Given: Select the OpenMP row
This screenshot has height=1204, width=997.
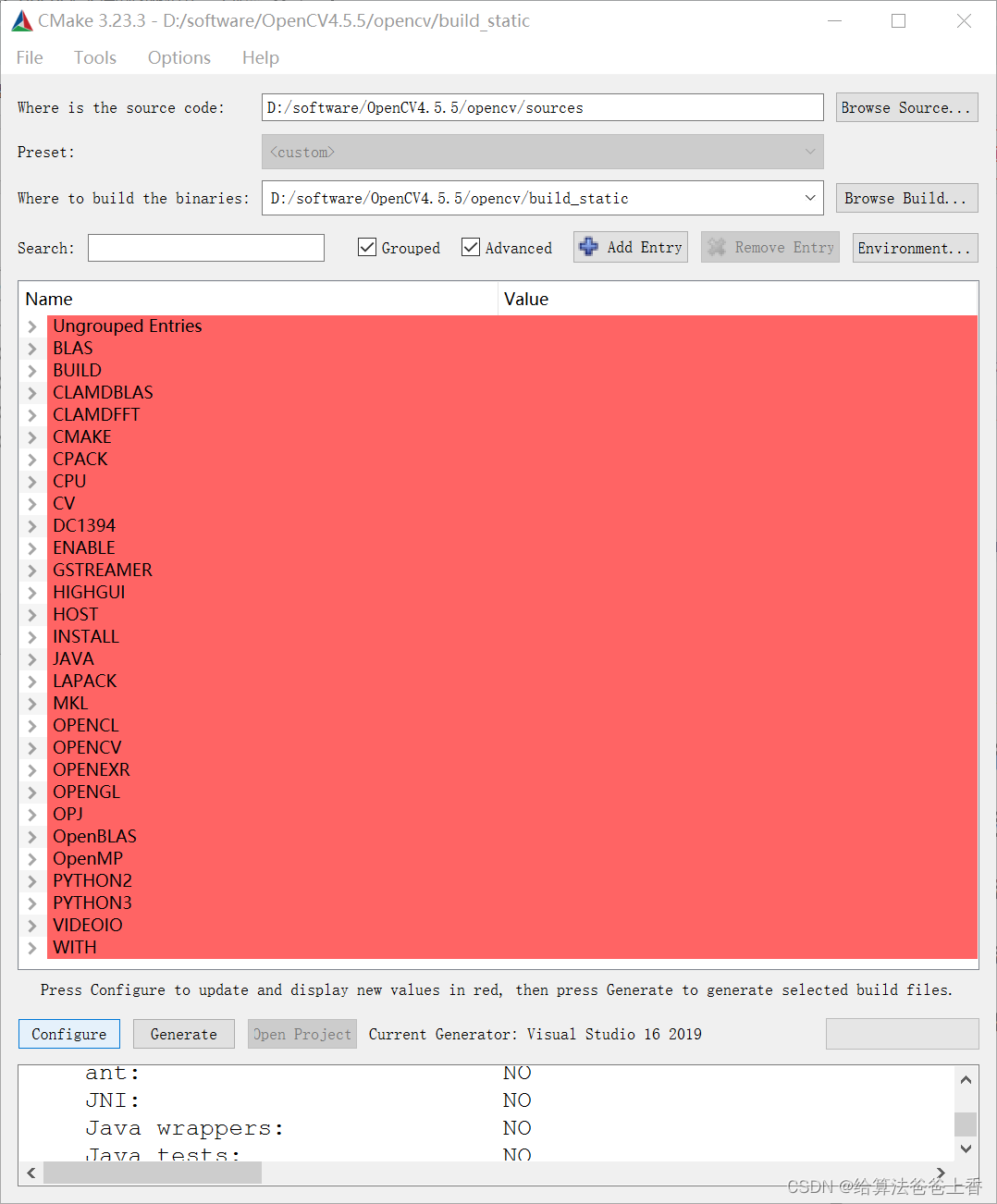Looking at the screenshot, I should tap(511, 859).
